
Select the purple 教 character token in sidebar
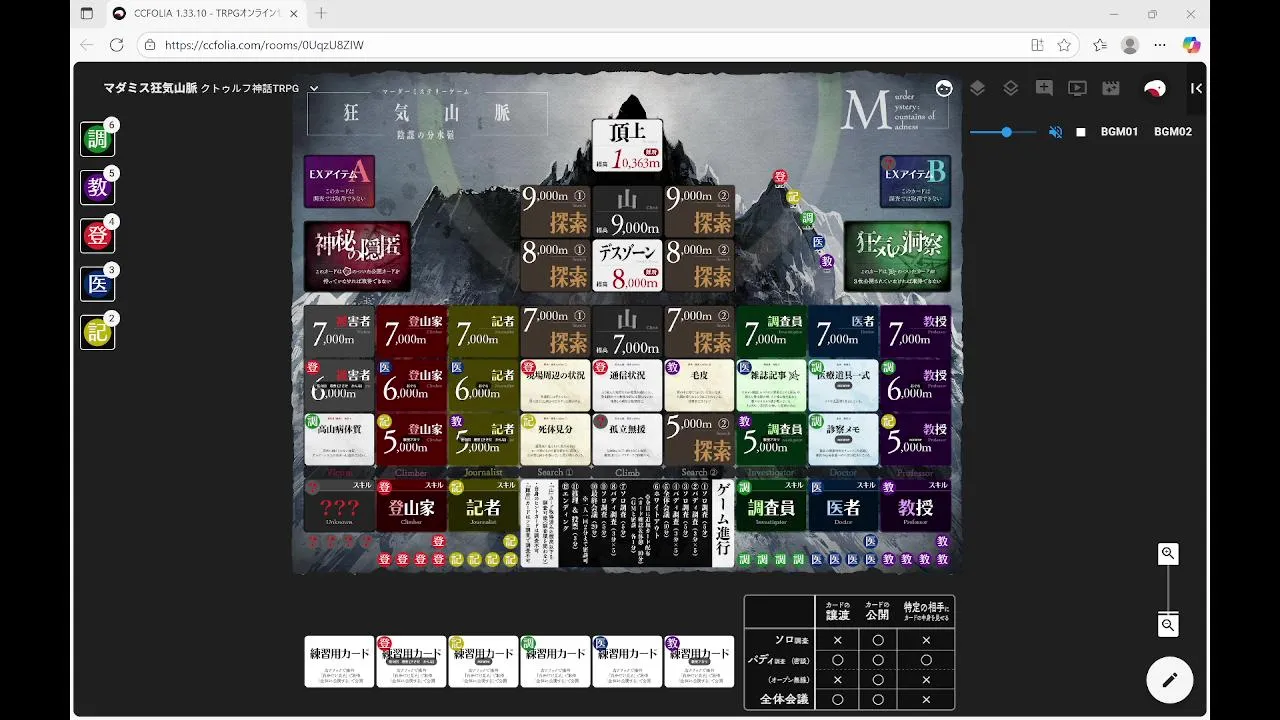click(x=97, y=188)
